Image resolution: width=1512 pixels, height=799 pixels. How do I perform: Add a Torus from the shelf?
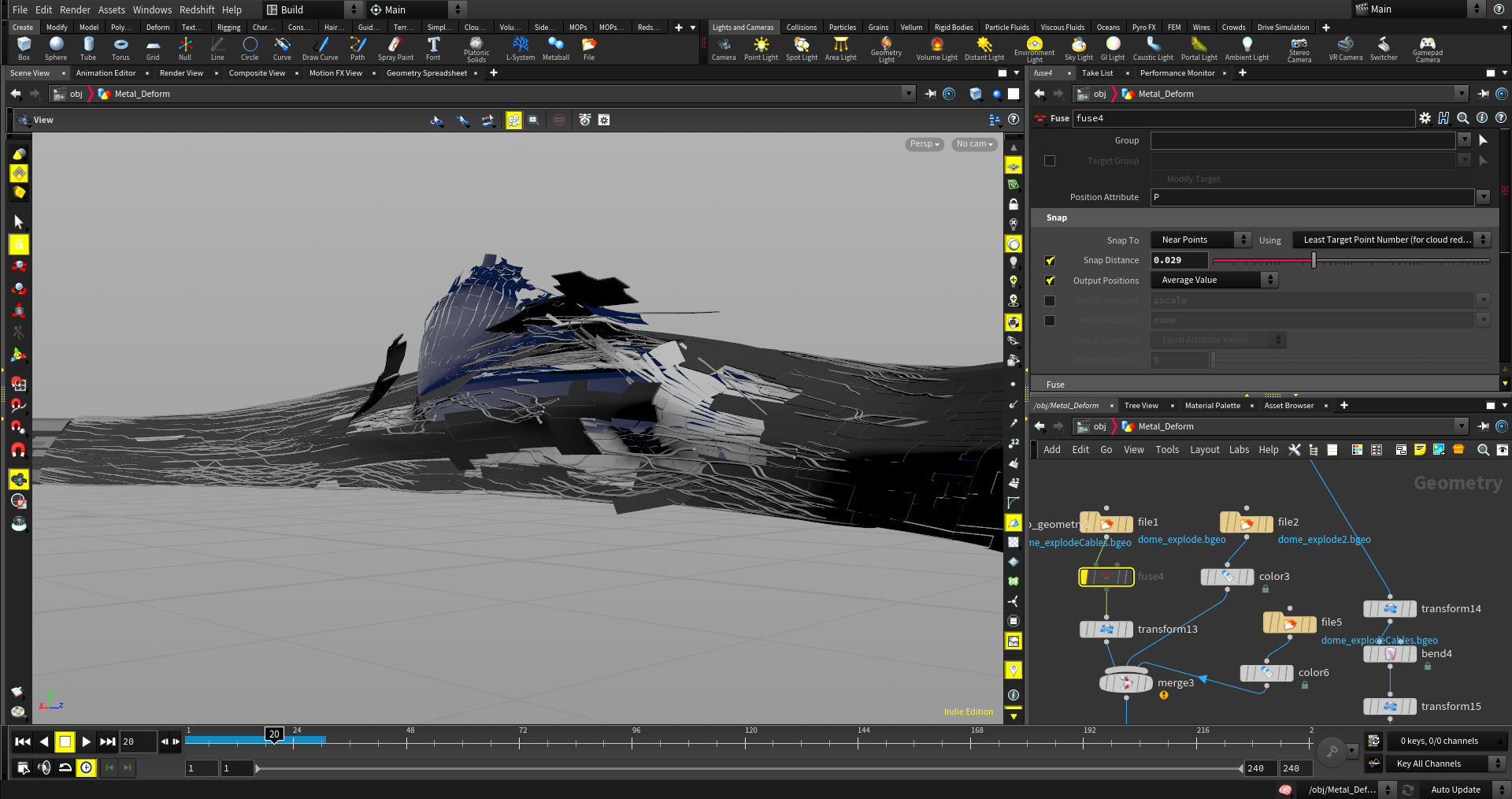[x=120, y=49]
